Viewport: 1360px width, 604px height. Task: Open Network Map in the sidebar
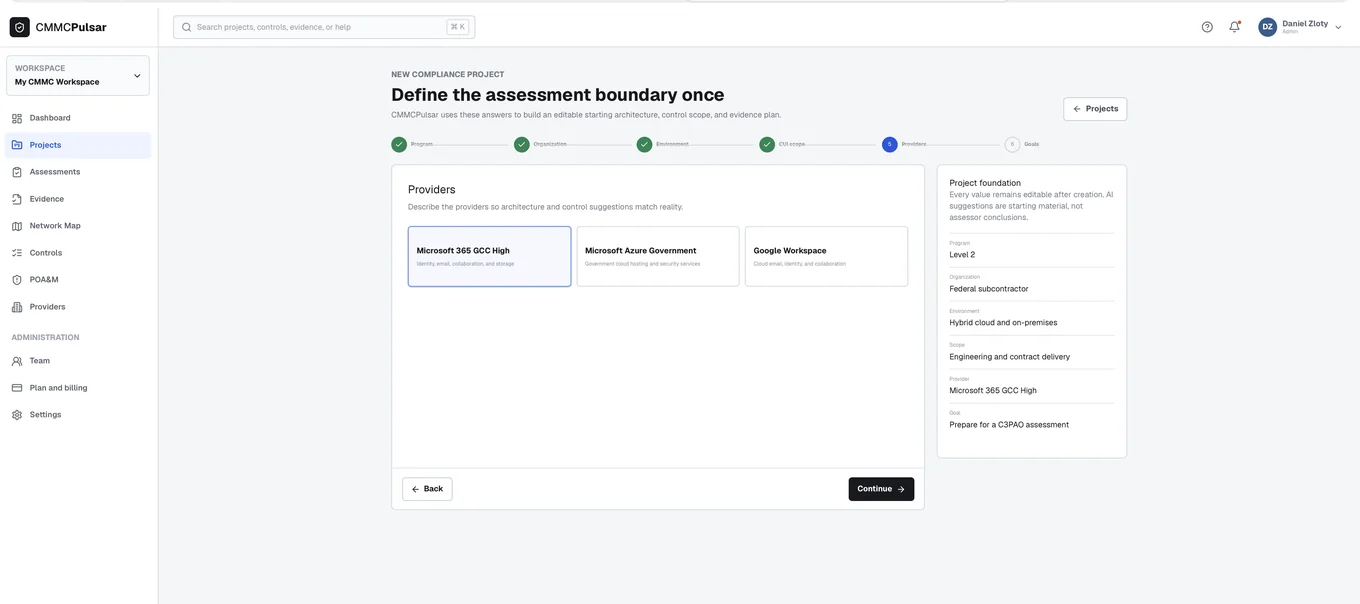coord(78,226)
